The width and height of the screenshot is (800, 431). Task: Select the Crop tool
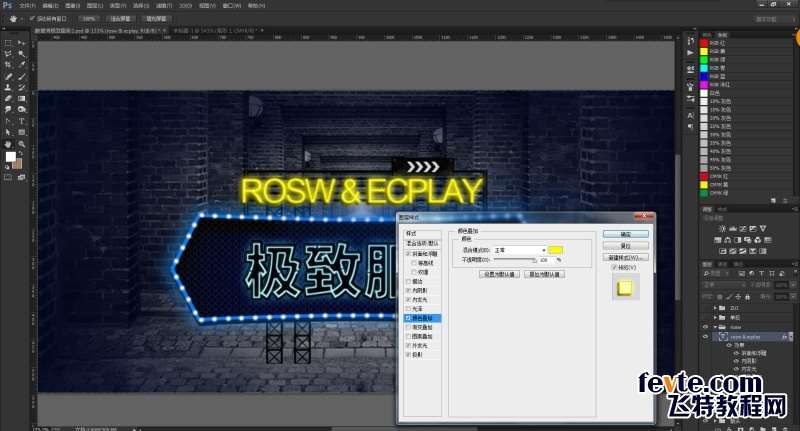[8, 65]
